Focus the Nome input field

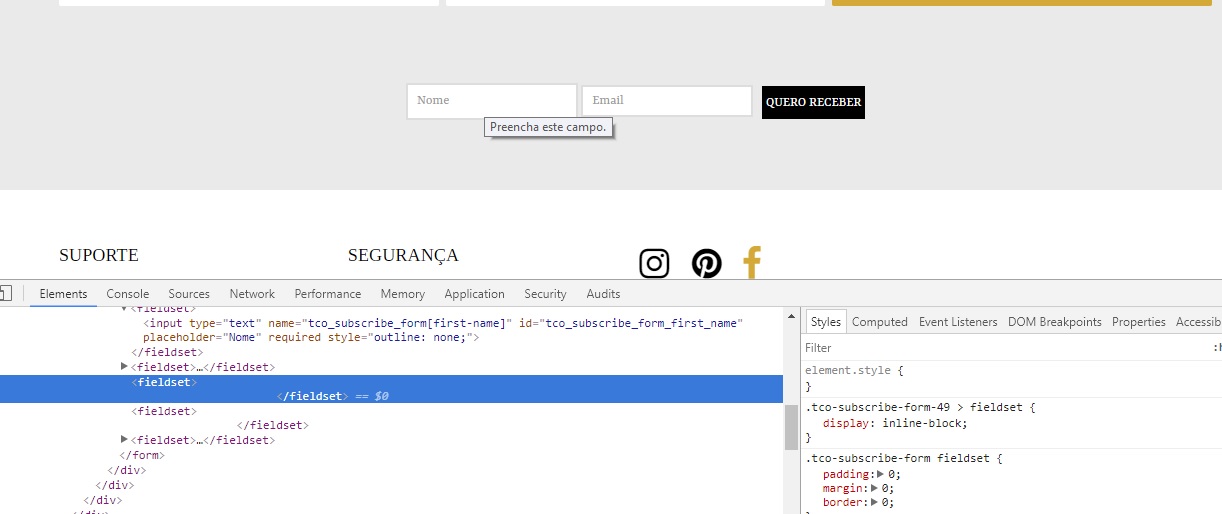(x=492, y=101)
